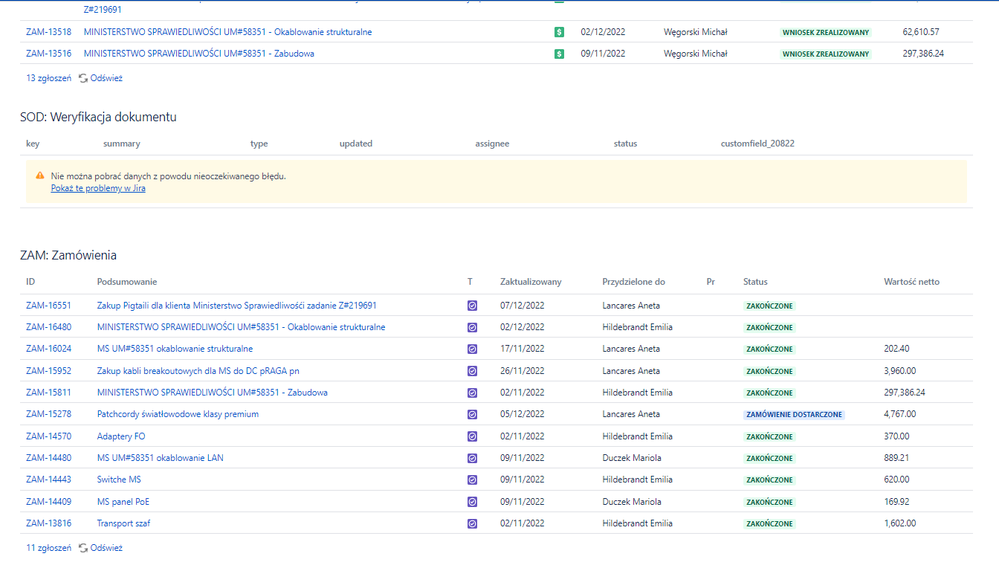Click 'Wniosek zrealizowany' badge for ZAM-13518
Image resolution: width=999 pixels, height=577 pixels.
[825, 32]
